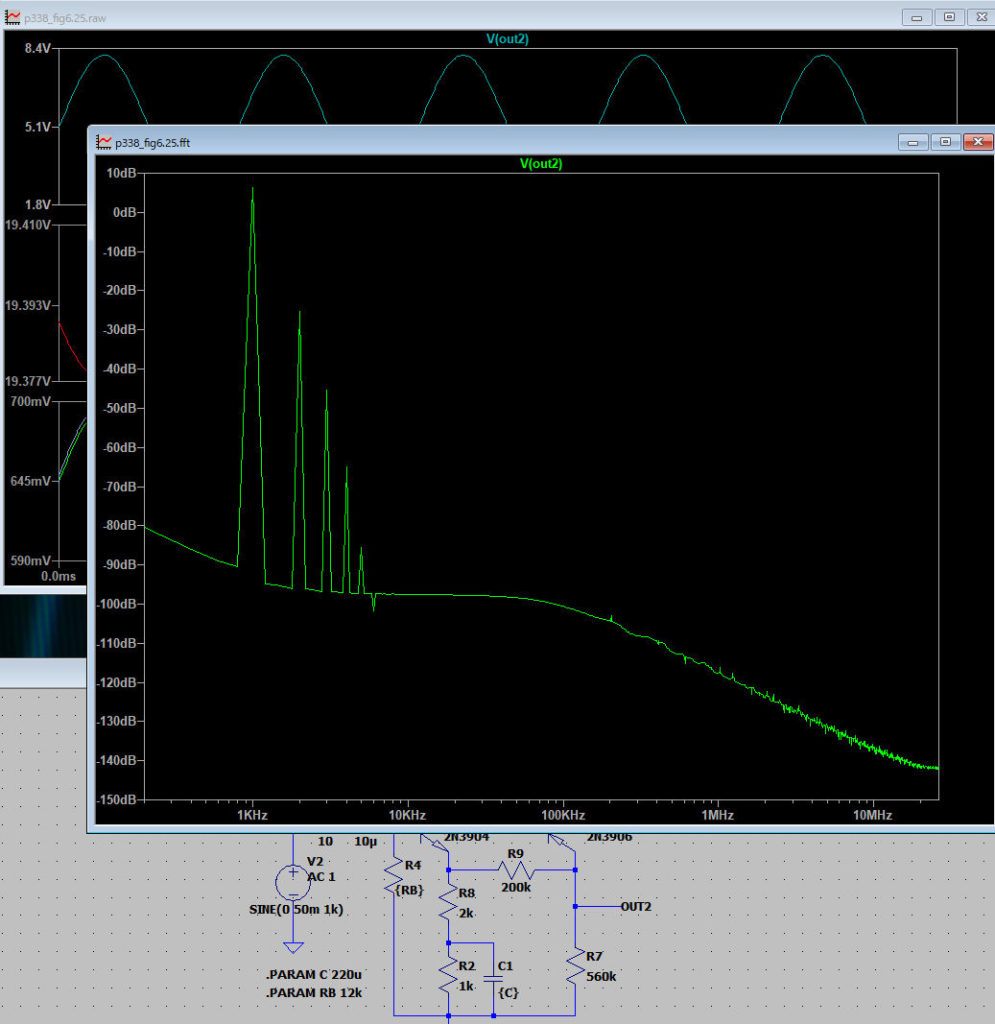
Task: Select the V2 voltage source symbol
Action: (x=292, y=881)
